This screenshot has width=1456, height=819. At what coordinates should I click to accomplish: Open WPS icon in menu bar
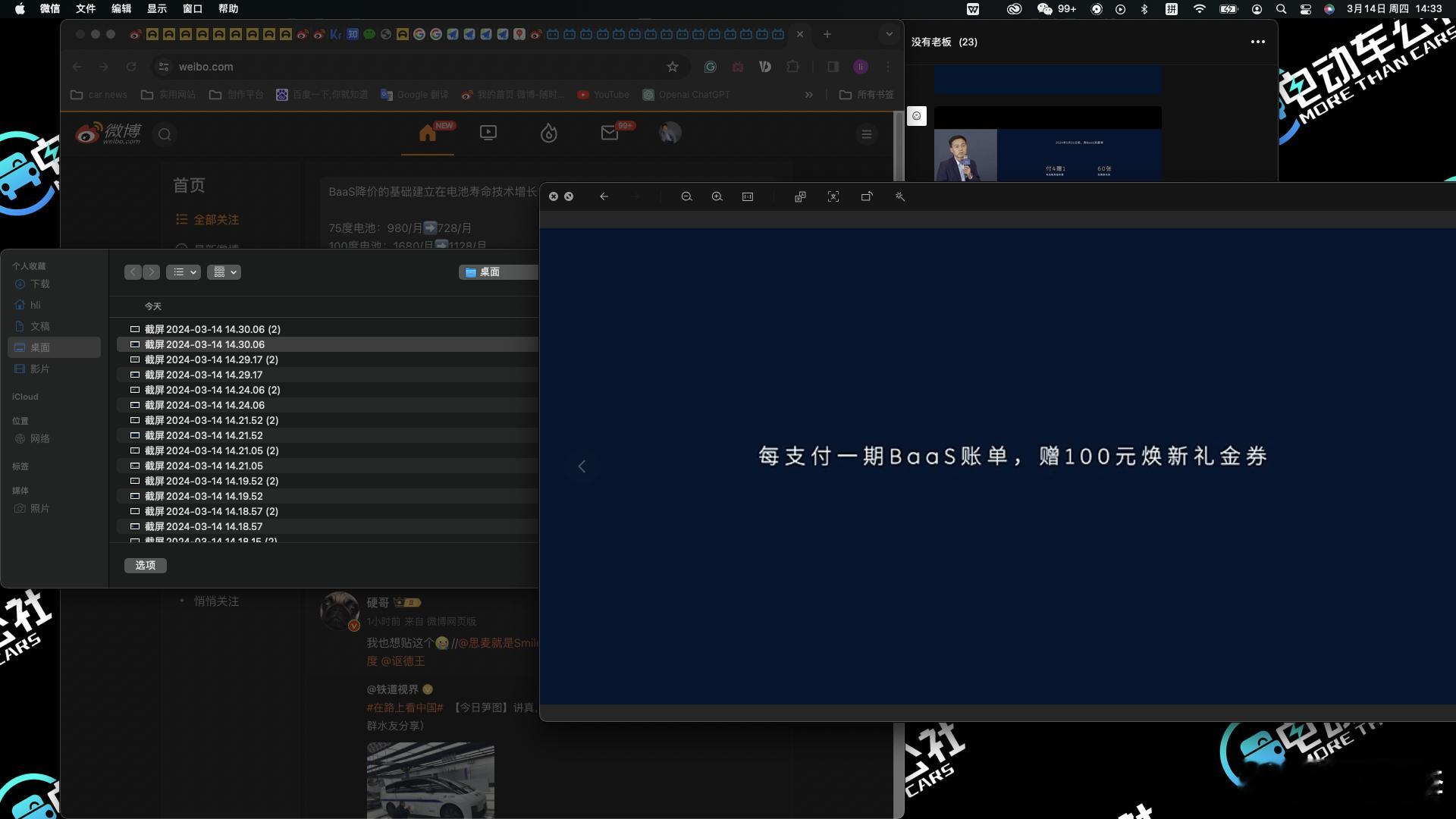coord(973,9)
